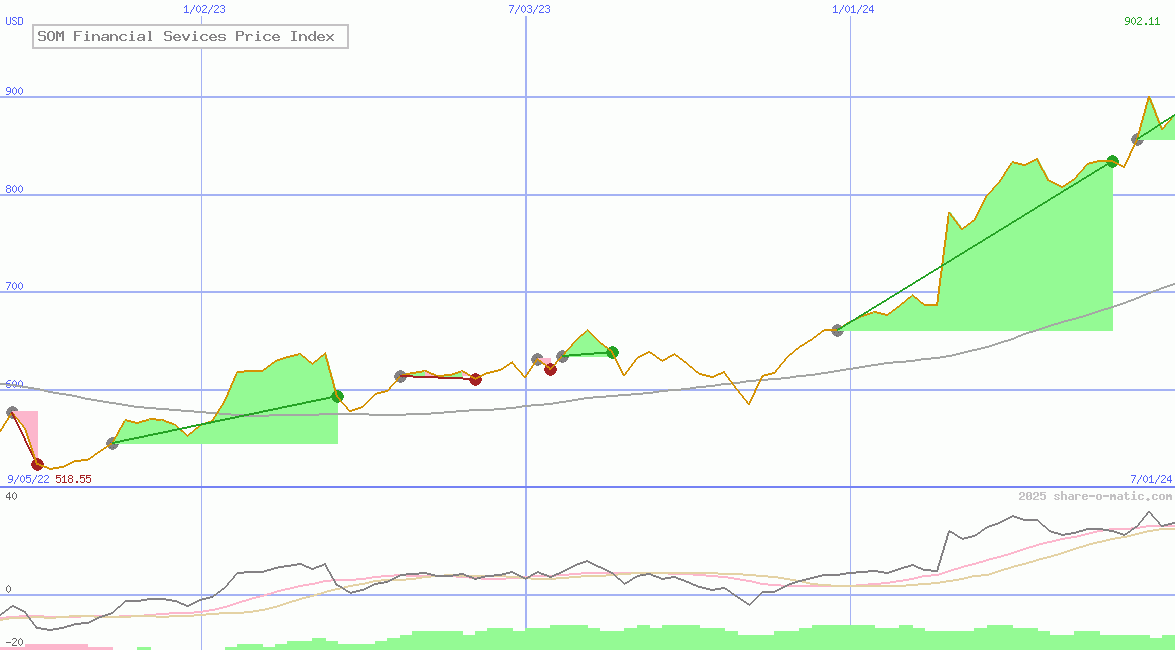Screen dimensions: 1175x650
Task: Click red marker ending the flat red trade line
Action: (475, 379)
